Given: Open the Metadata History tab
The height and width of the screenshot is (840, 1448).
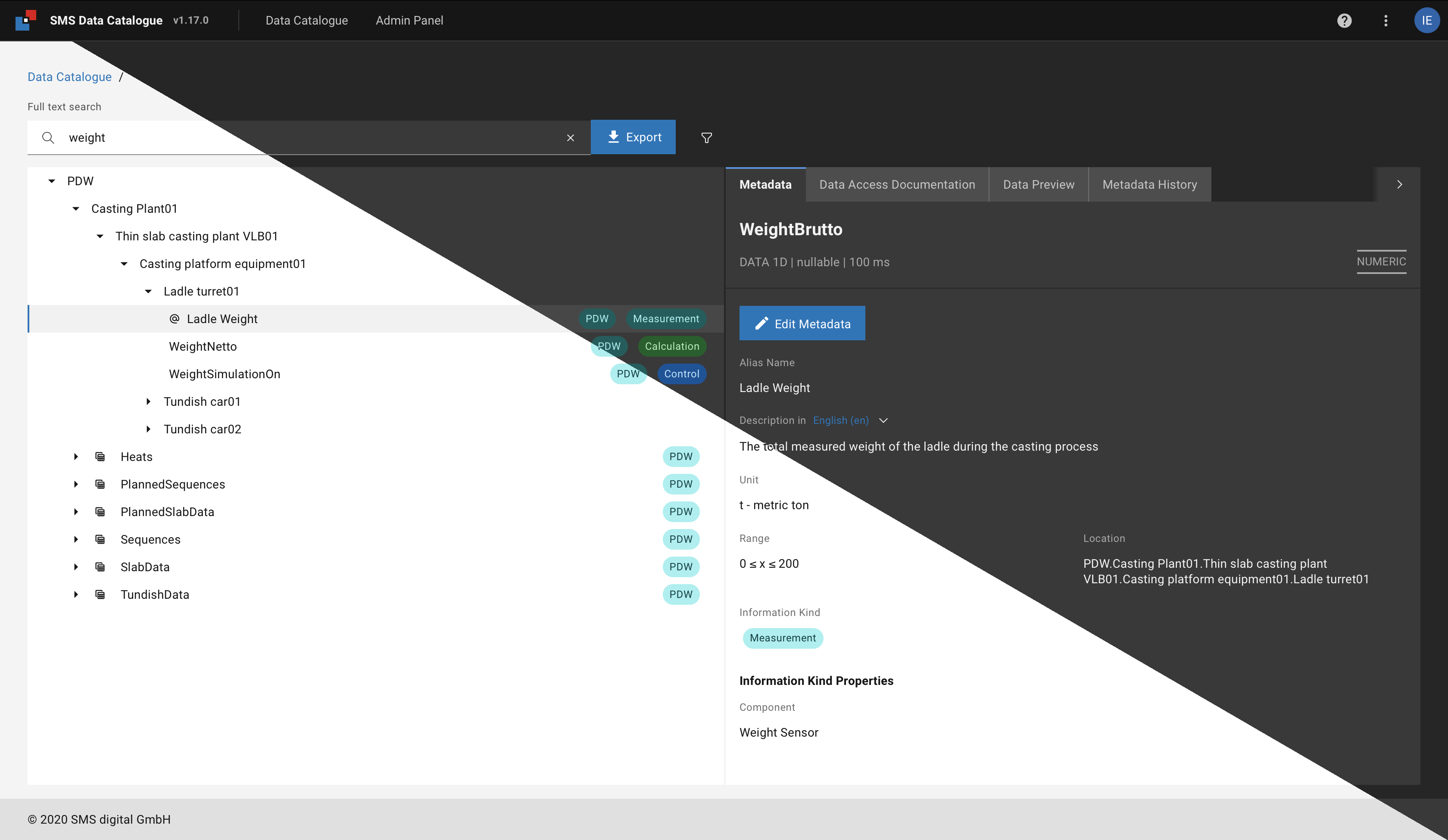Looking at the screenshot, I should click(x=1149, y=185).
